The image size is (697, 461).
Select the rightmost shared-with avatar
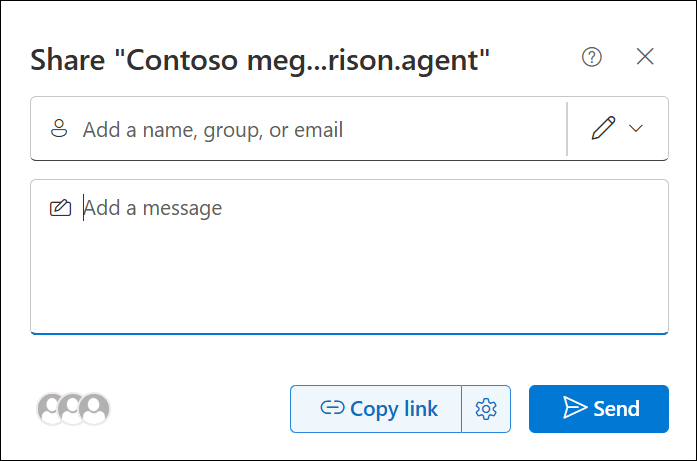pos(94,409)
